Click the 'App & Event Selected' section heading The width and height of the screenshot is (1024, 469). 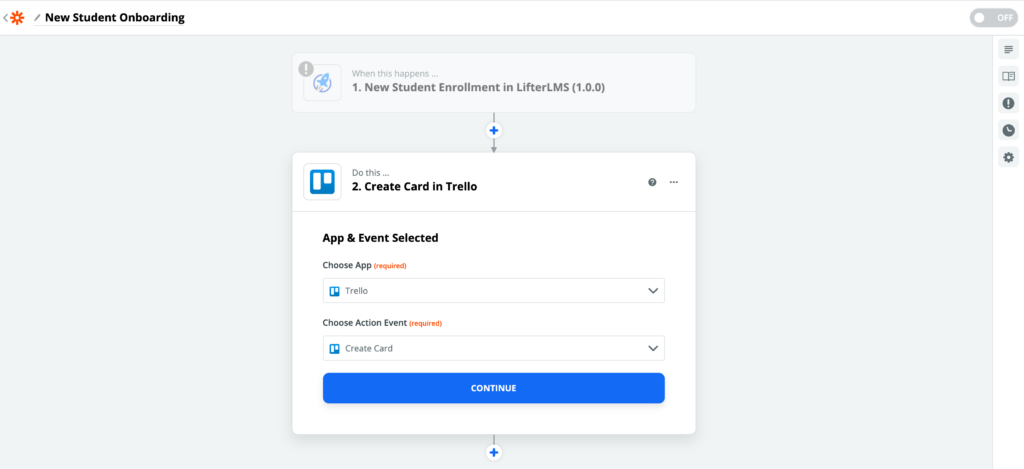(380, 238)
